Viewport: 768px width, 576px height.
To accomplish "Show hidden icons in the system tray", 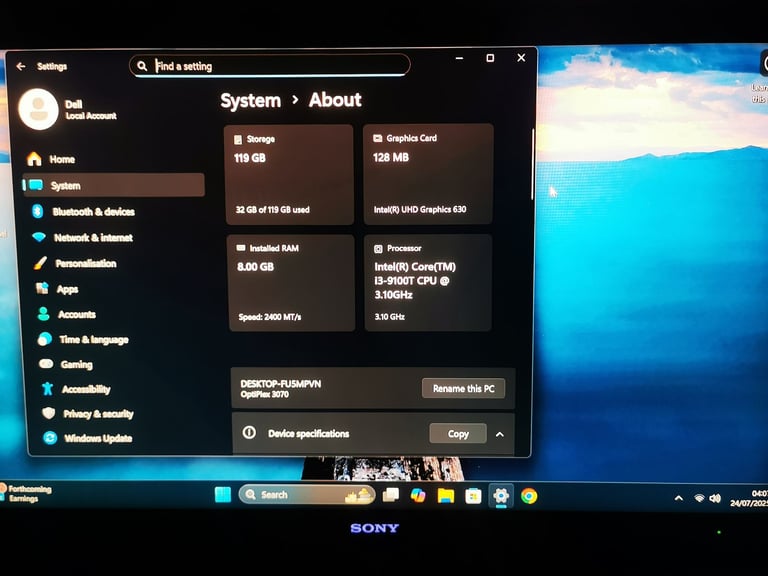I will (x=679, y=498).
